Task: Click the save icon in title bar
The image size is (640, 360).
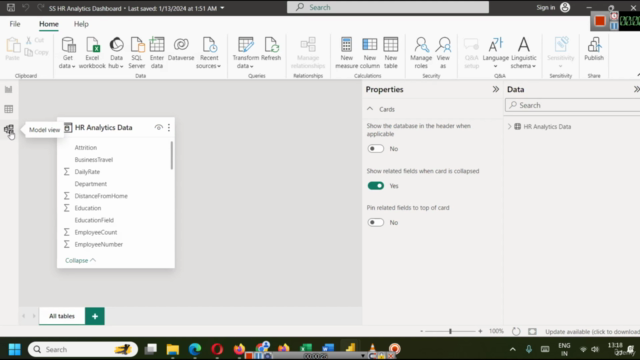Action: 11,7
